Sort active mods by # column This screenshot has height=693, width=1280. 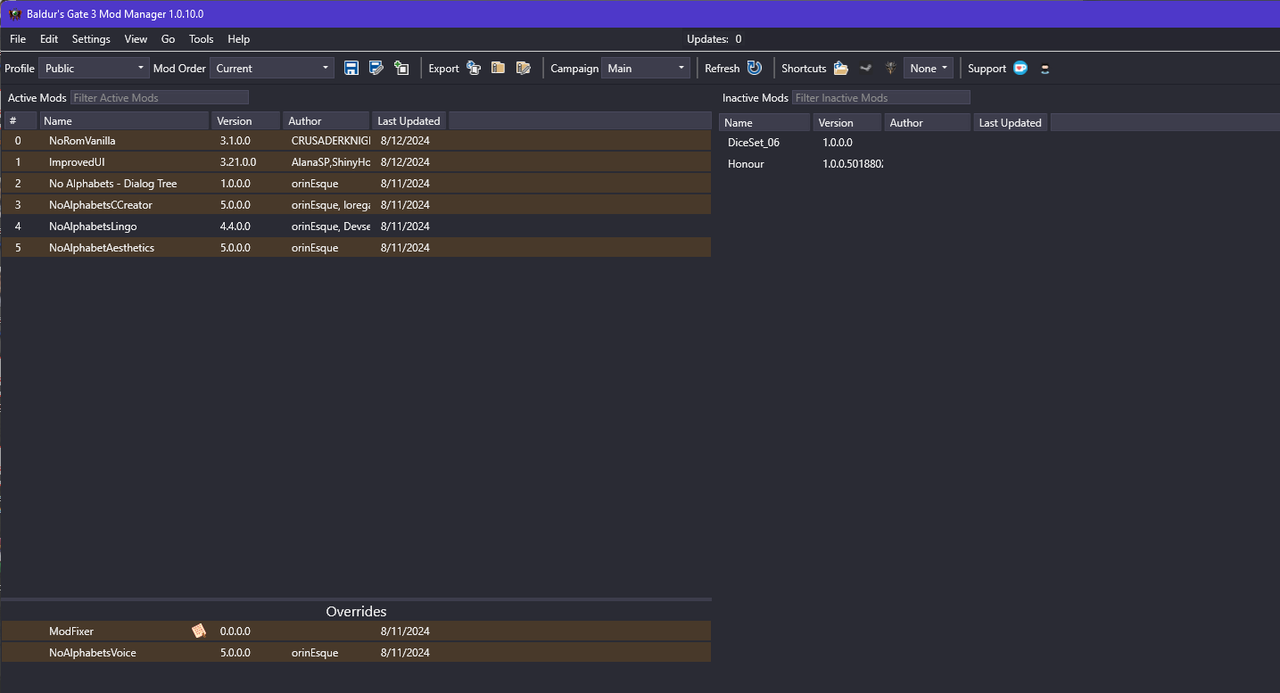[20, 121]
